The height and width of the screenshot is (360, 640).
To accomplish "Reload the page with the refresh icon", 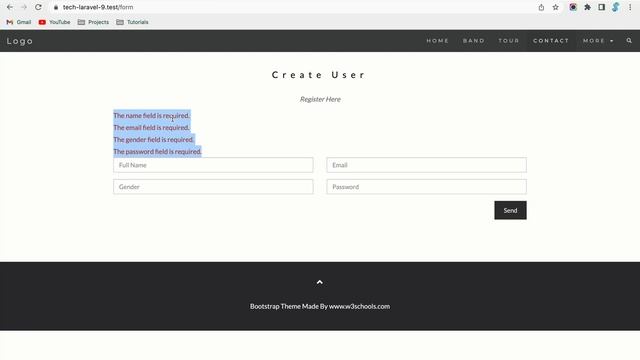I will 38,7.
